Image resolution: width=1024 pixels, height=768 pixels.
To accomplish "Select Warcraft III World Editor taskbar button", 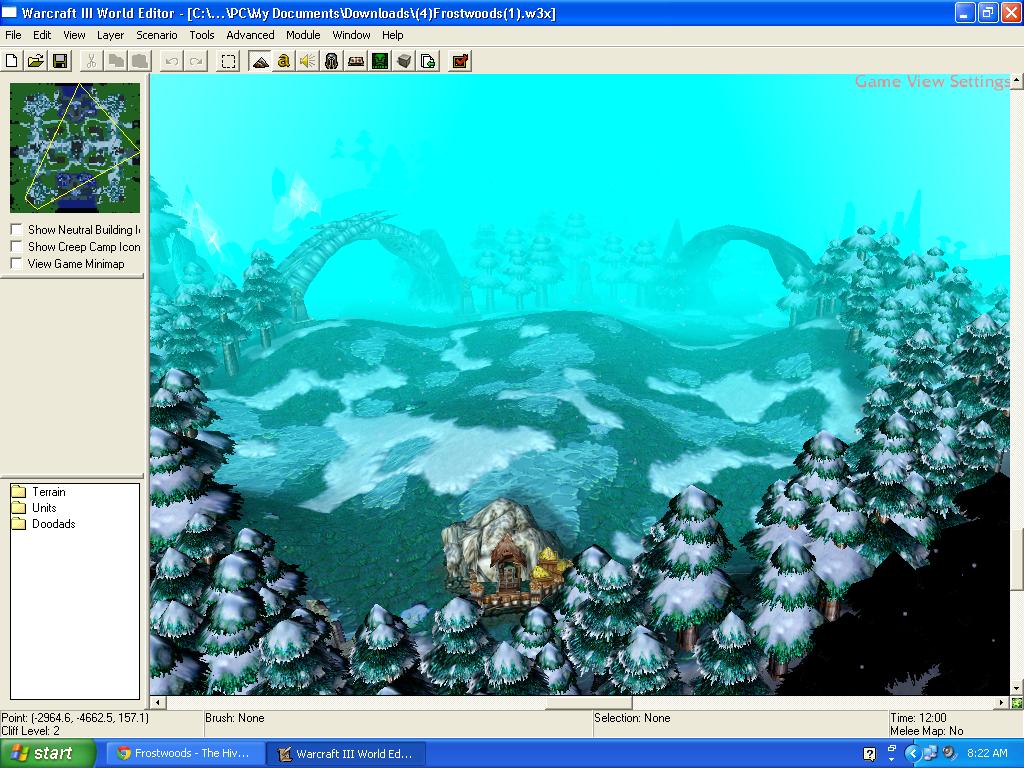I will pyautogui.click(x=347, y=754).
